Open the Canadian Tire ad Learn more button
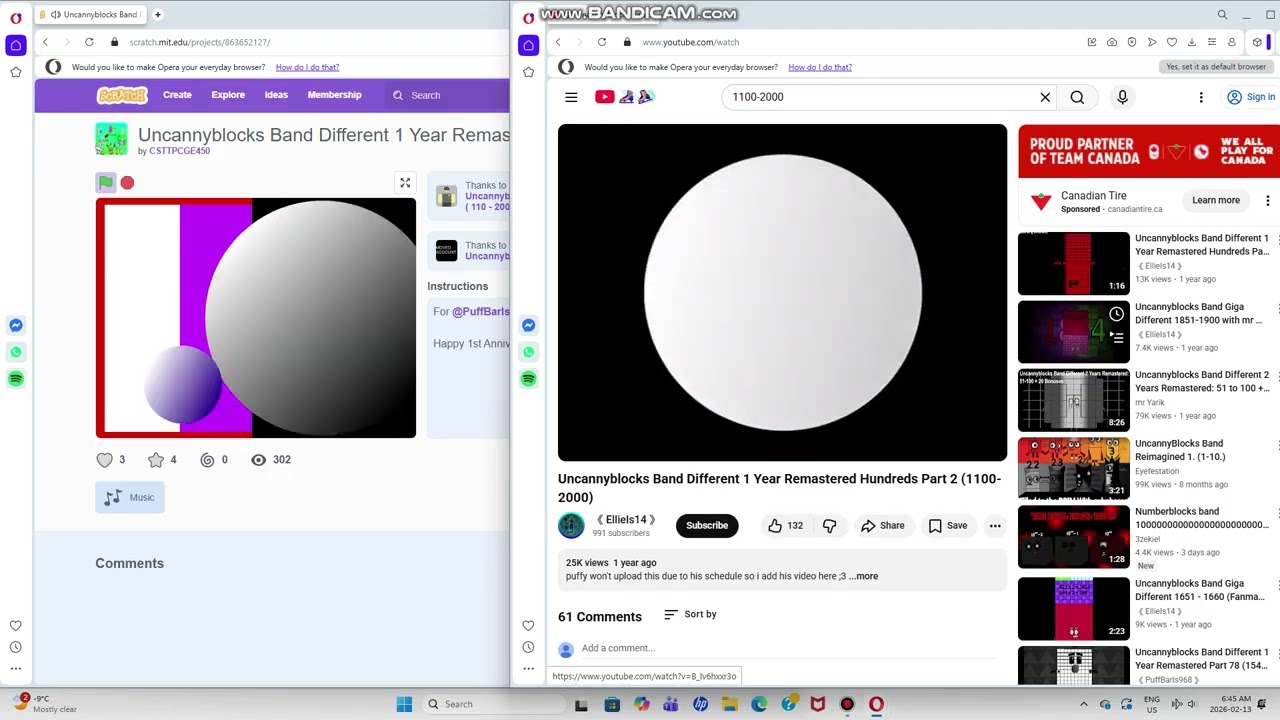The image size is (1280, 720). coord(1216,200)
